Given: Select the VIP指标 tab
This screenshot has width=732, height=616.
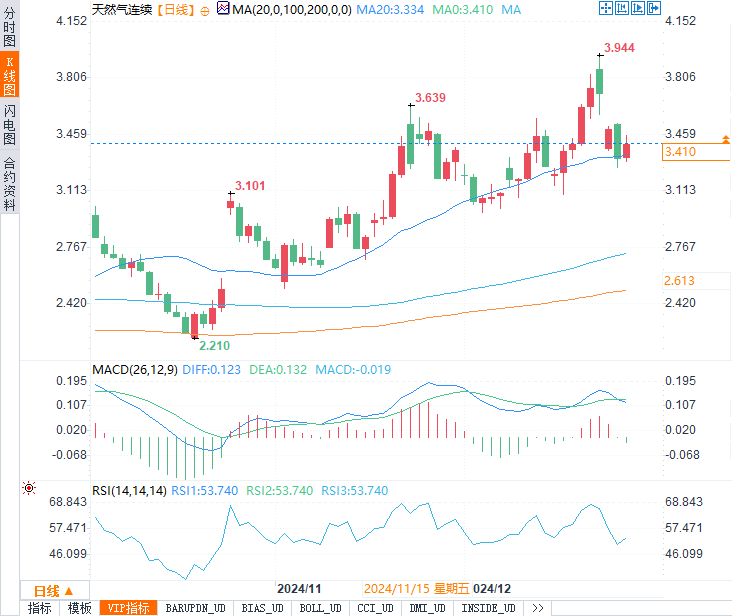Looking at the screenshot, I should 128,608.
